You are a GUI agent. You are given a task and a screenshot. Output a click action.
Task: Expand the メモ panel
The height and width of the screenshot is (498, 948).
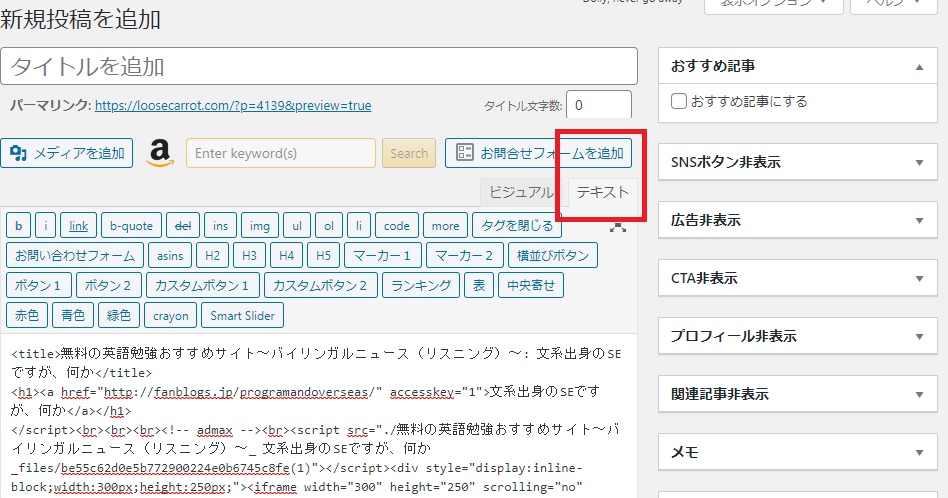(919, 452)
